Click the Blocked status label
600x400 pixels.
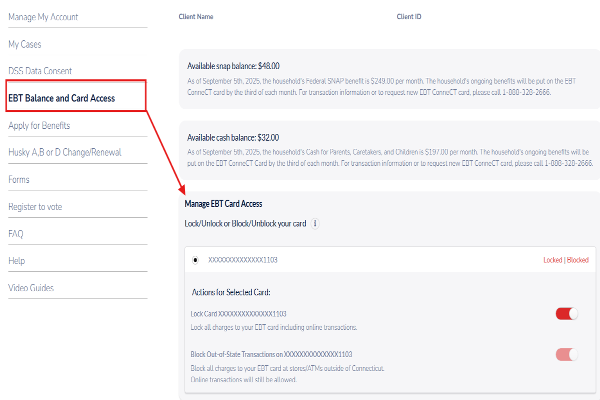click(x=577, y=260)
